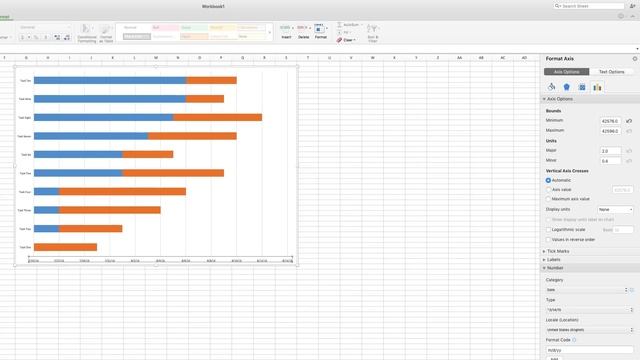Expand the Tick Marks section
640x360 pixels.
click(544, 251)
